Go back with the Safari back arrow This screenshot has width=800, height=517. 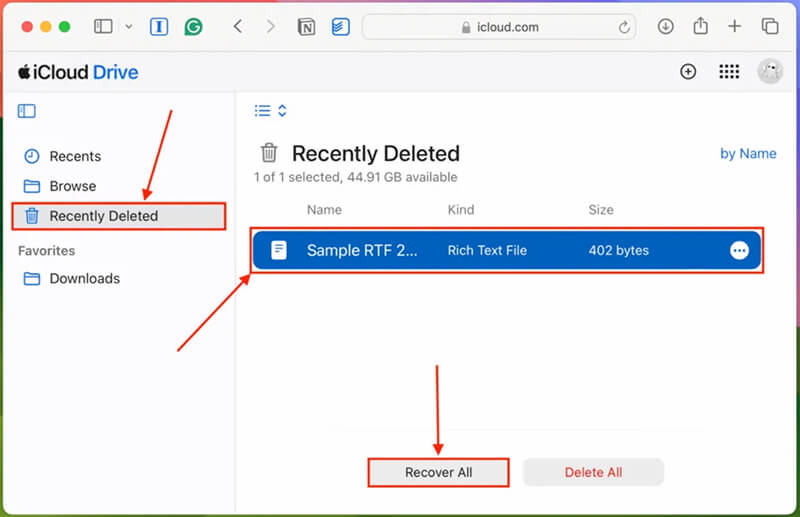pos(238,26)
